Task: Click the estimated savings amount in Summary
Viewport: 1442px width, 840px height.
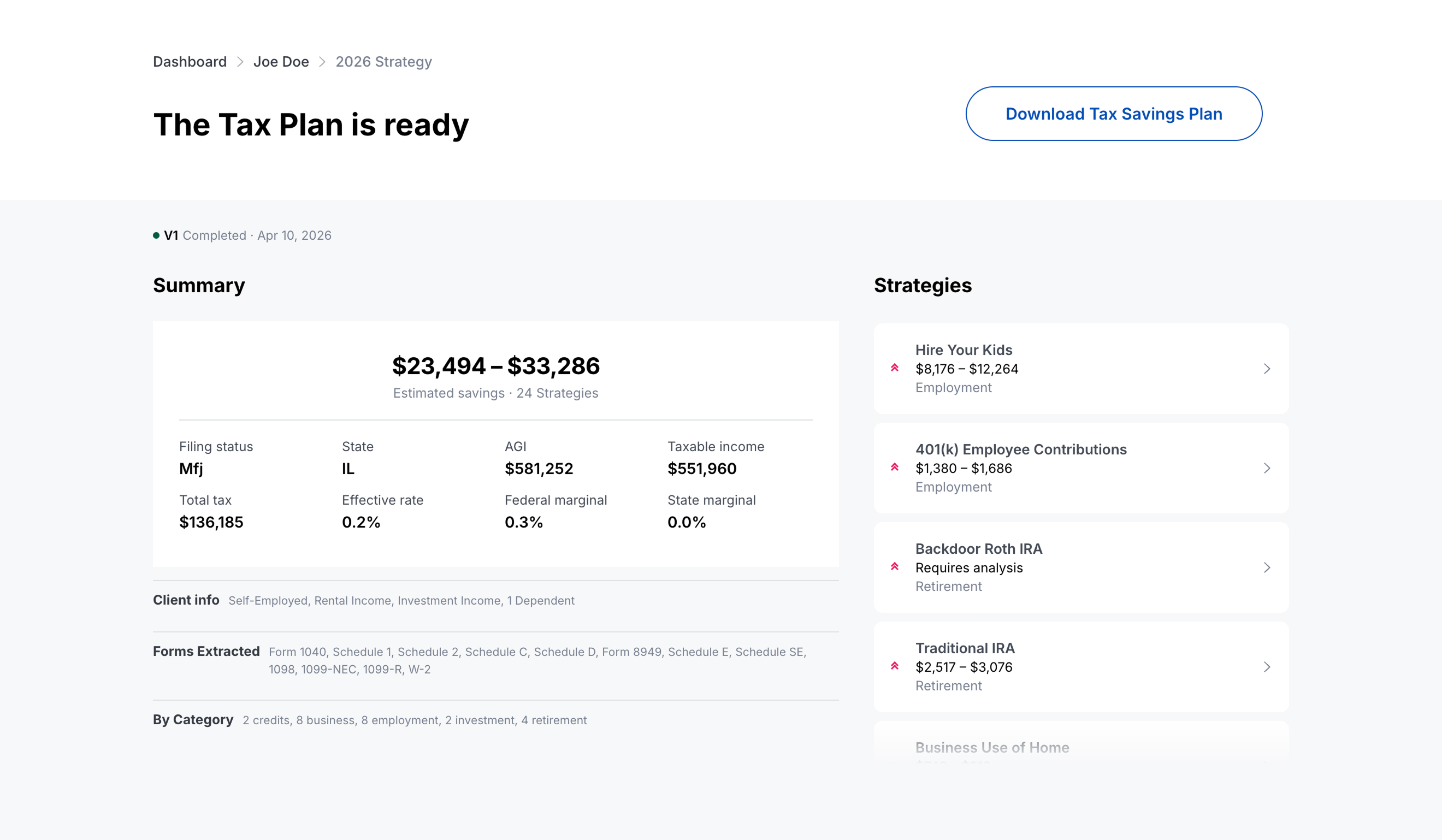Action: 495,366
